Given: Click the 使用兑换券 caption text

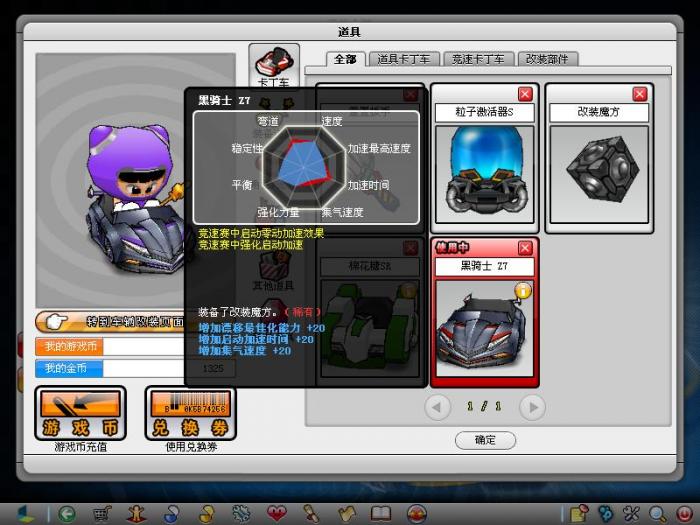Looking at the screenshot, I should click(191, 447).
